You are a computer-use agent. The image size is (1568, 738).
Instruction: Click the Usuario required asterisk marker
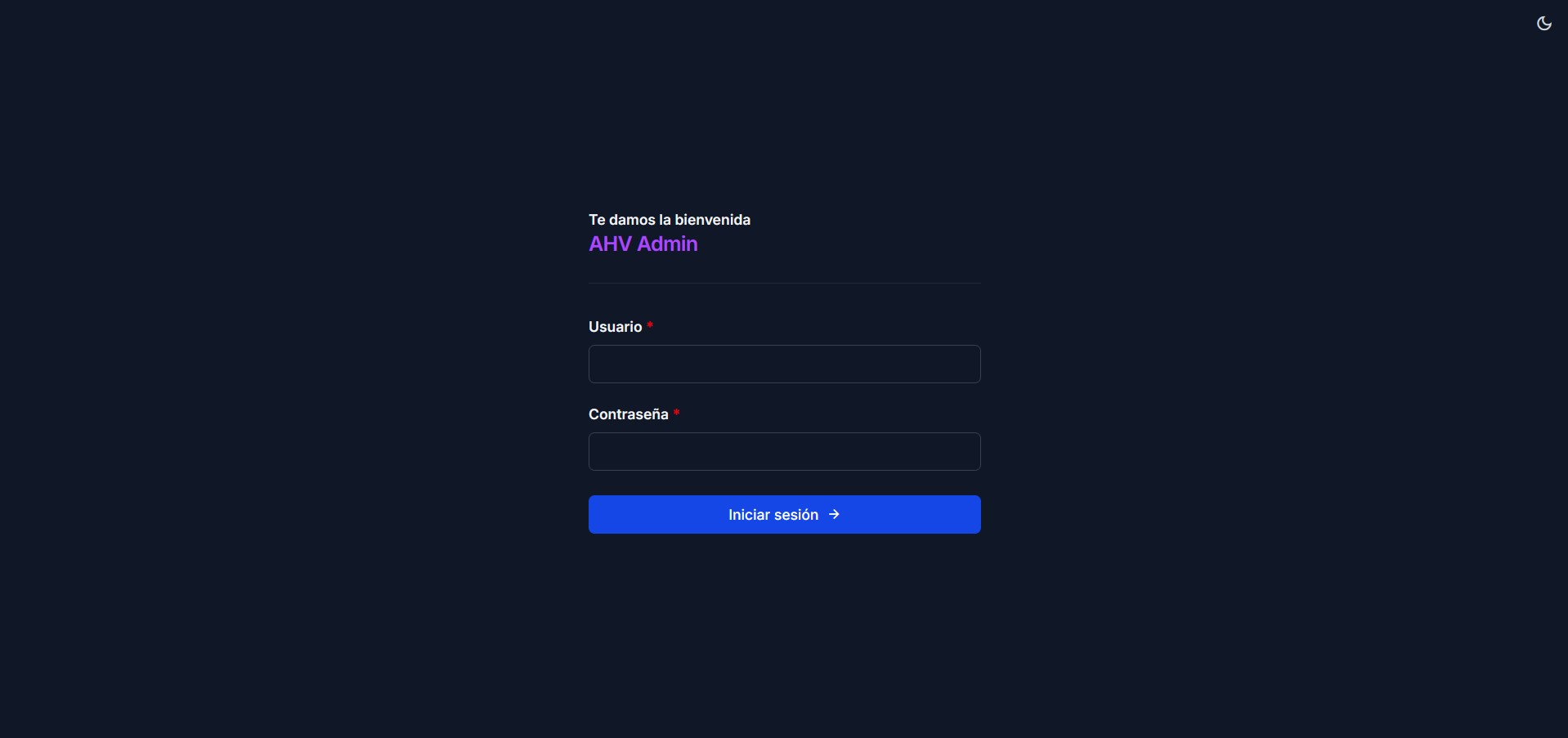(649, 325)
